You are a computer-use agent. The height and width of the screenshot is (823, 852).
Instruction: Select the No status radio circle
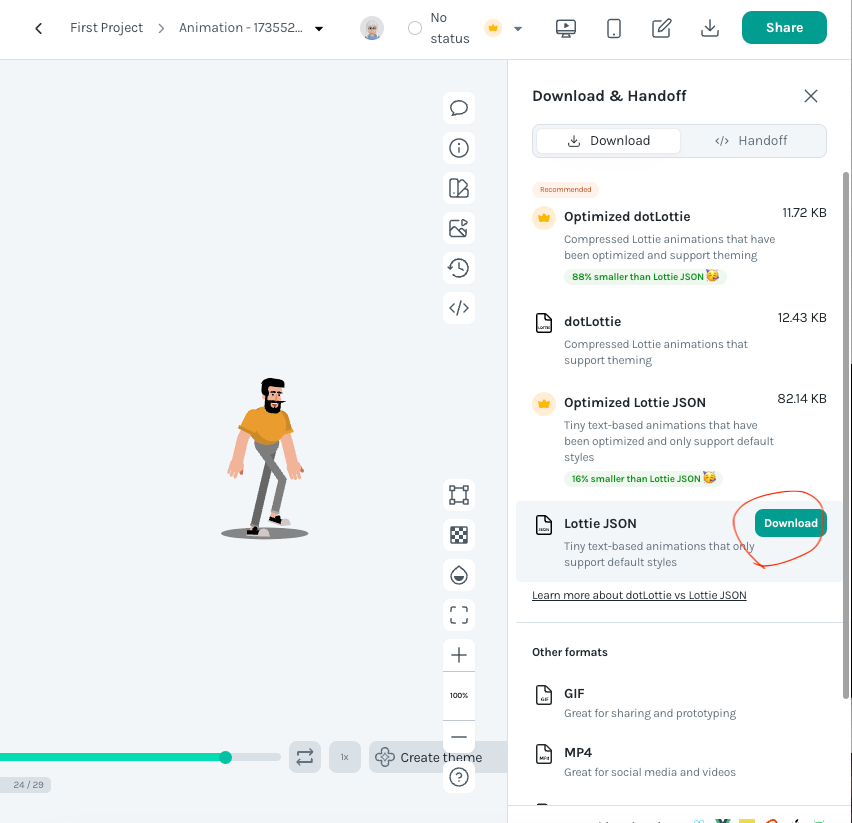tap(415, 28)
